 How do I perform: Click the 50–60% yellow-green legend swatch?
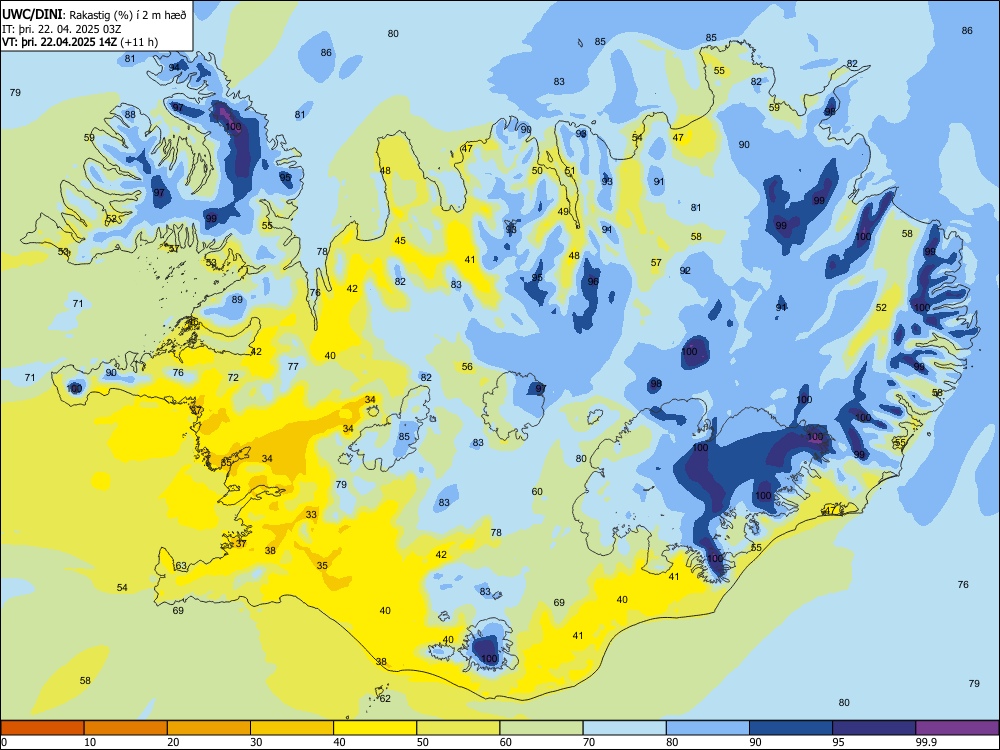tap(458, 728)
